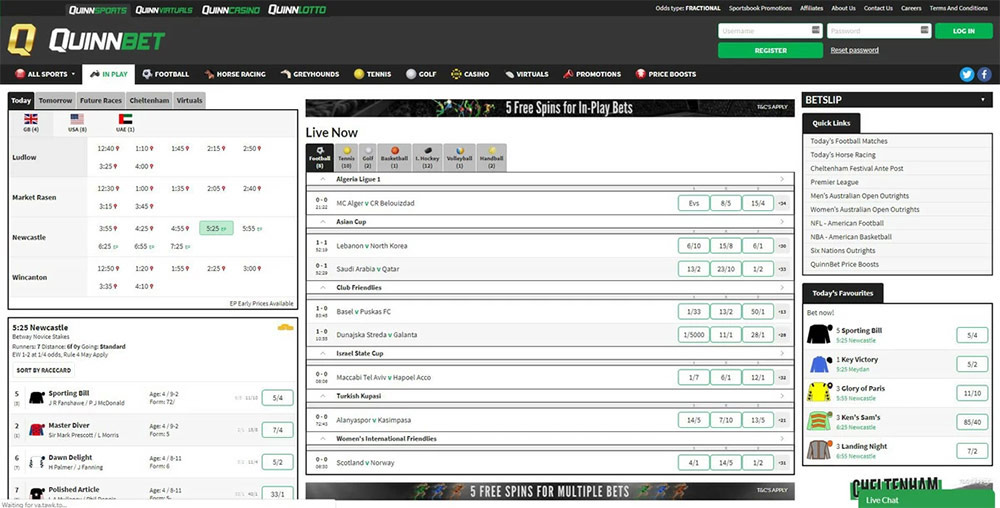Select the Volleyball live now tab

coord(459,157)
